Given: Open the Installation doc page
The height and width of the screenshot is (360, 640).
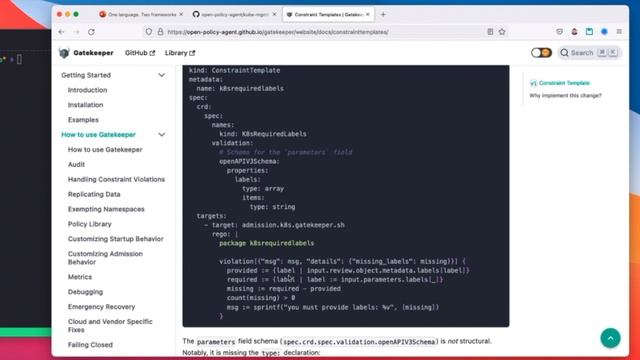Looking at the screenshot, I should click(x=85, y=105).
